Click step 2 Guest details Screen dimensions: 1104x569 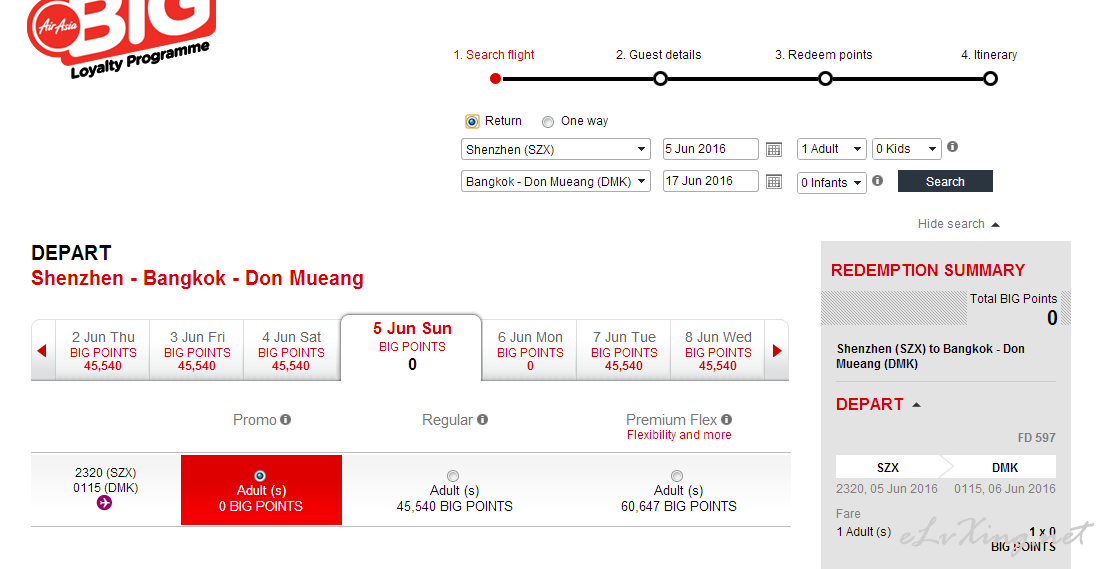[x=658, y=55]
